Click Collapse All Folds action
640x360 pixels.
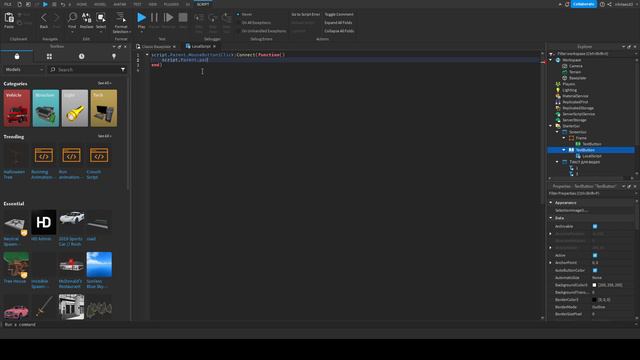339,31
